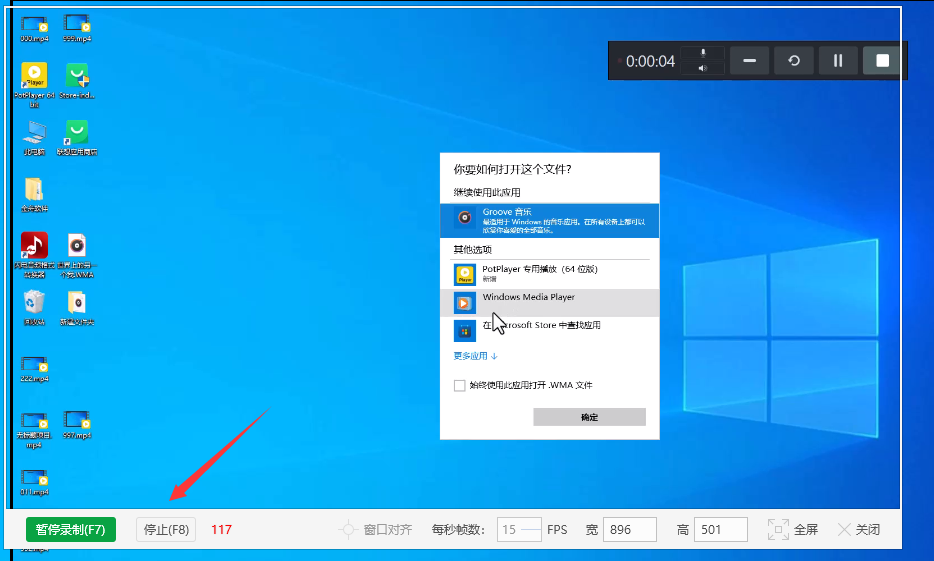This screenshot has width=934, height=561.
Task: Click the width input field showing 896
Action: [x=629, y=530]
